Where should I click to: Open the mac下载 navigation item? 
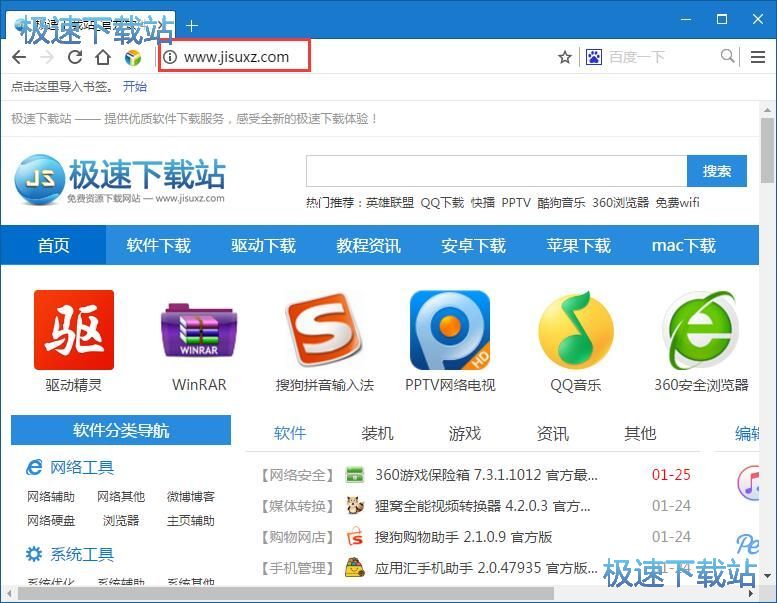[x=684, y=245]
